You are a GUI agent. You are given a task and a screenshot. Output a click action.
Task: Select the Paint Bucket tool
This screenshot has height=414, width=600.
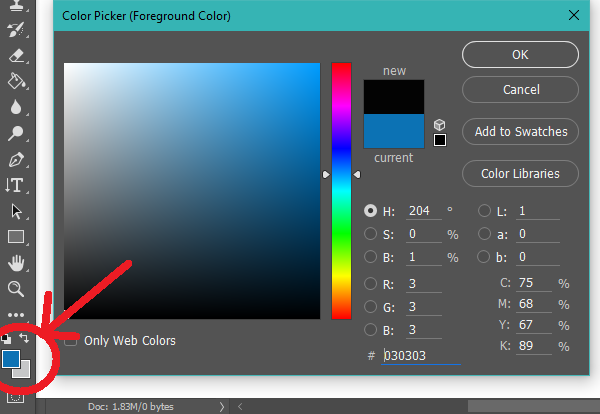16,81
